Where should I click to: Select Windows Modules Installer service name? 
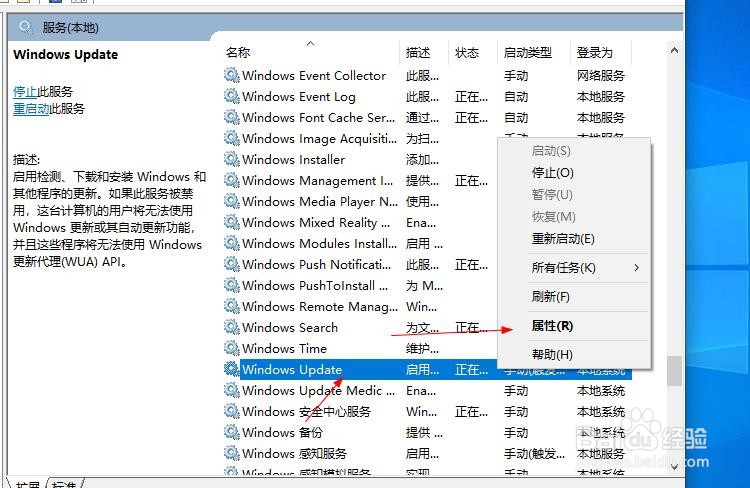tap(320, 244)
